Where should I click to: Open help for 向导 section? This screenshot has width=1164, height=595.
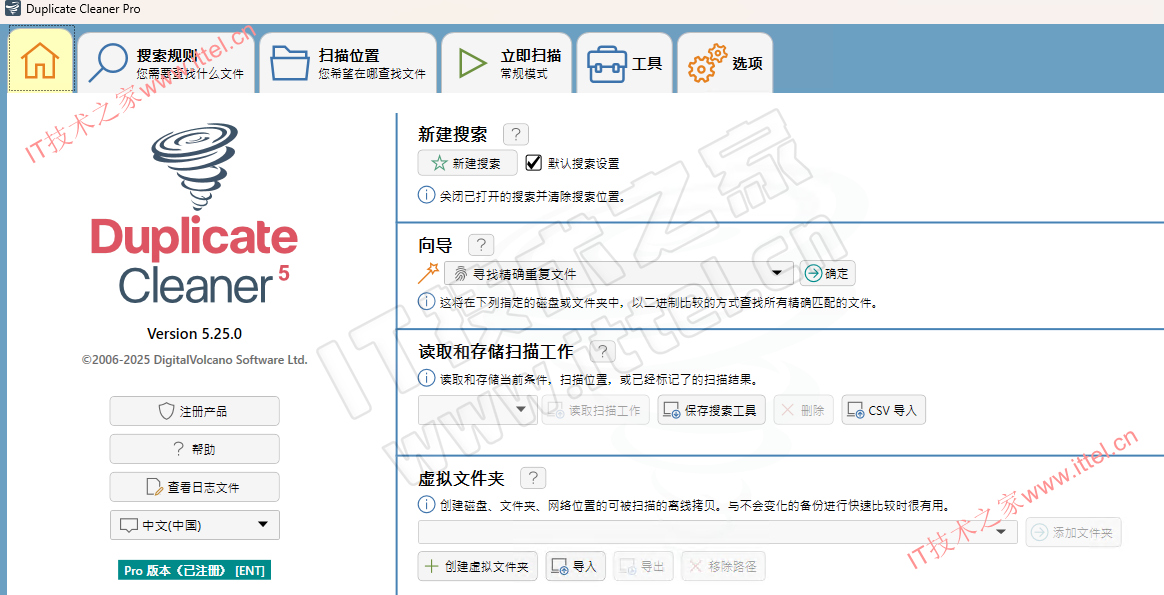(481, 244)
